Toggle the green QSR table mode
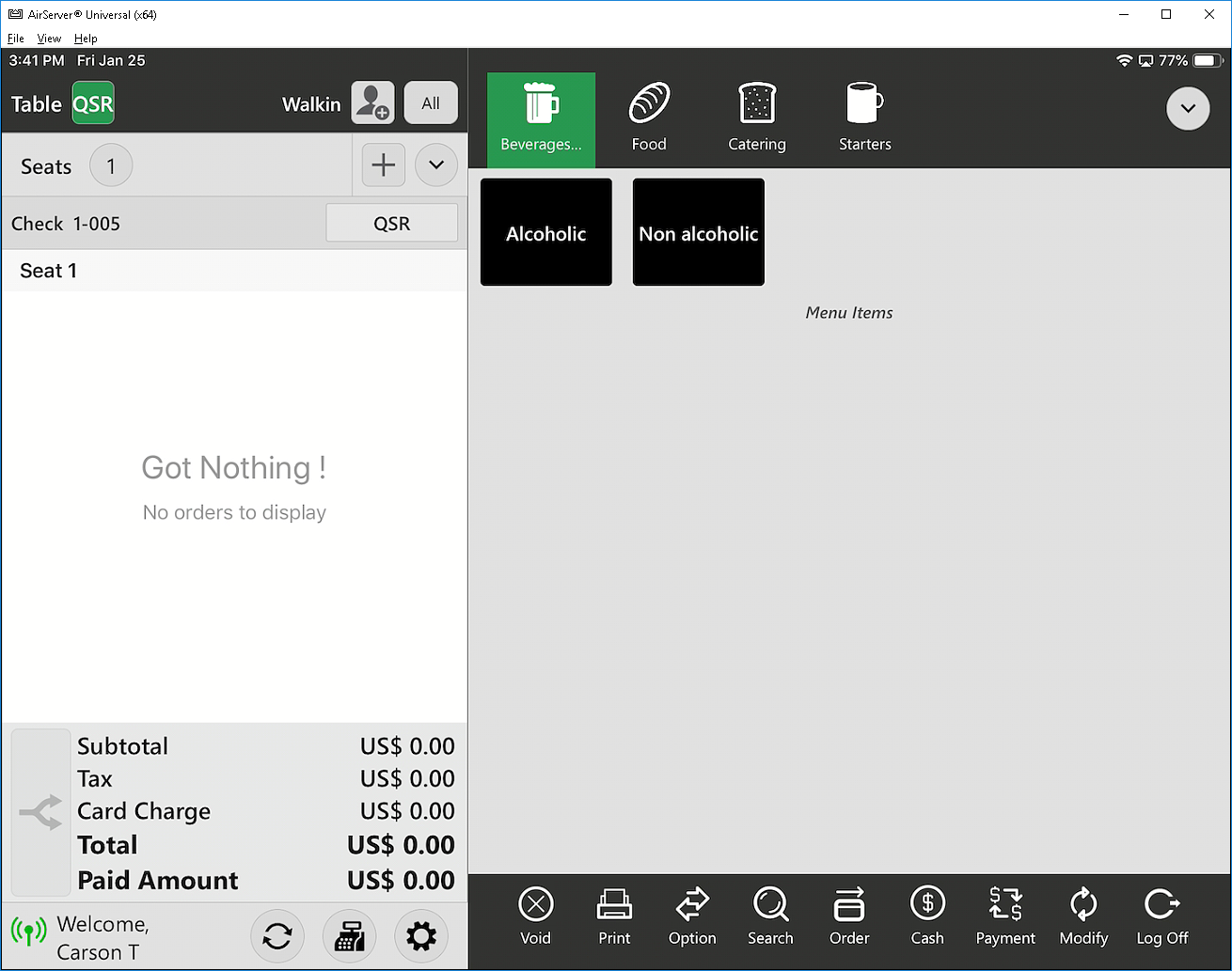The image size is (1232, 971). 93,103
